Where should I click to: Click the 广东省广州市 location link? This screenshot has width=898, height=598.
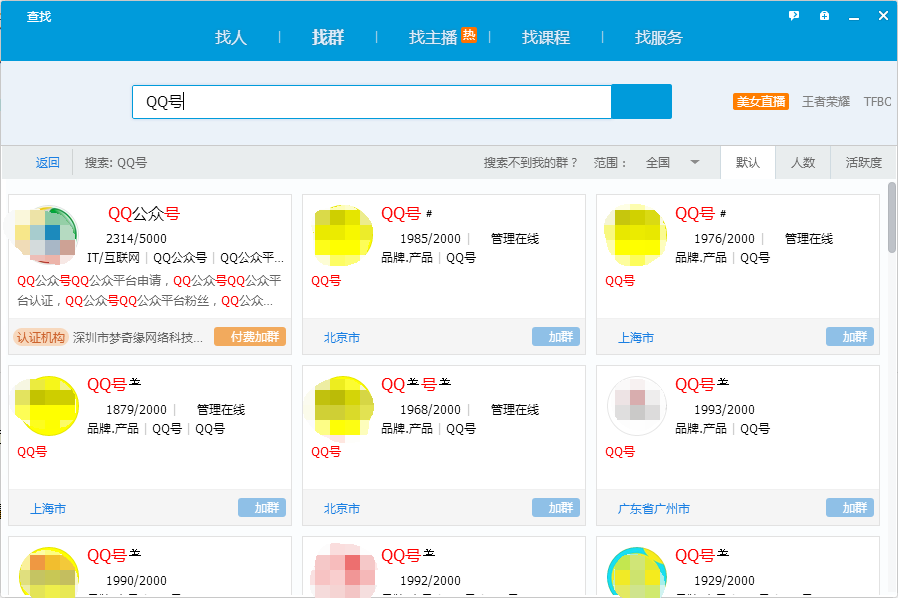pyautogui.click(x=653, y=509)
